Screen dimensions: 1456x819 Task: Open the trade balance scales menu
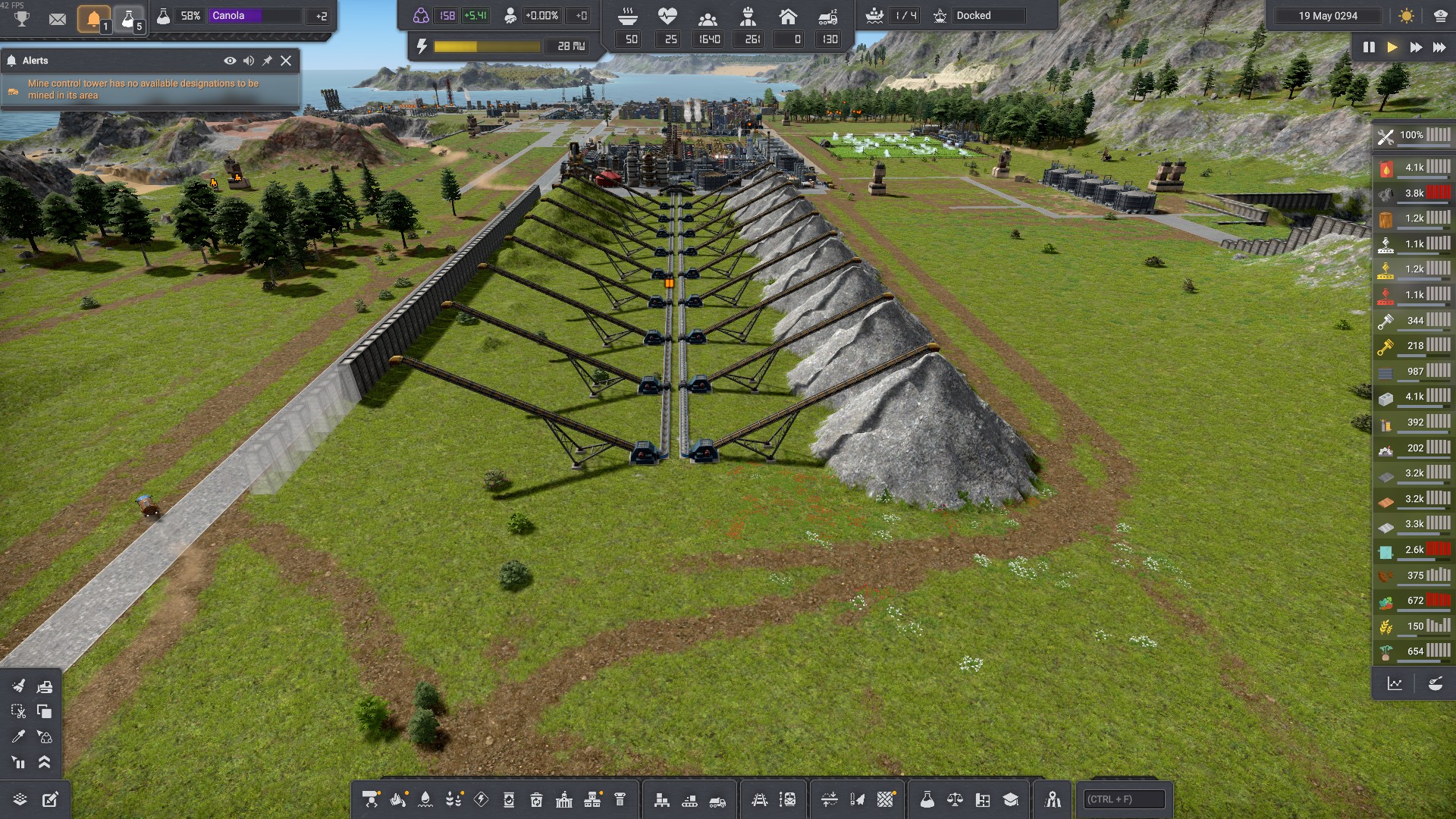click(955, 800)
